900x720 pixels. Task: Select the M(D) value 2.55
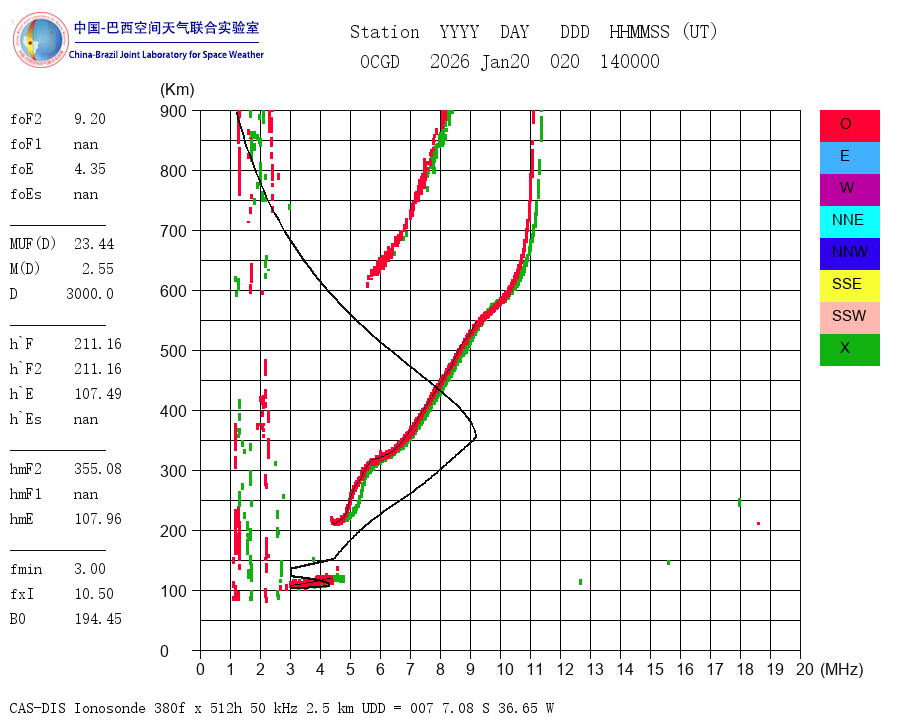pos(98,269)
